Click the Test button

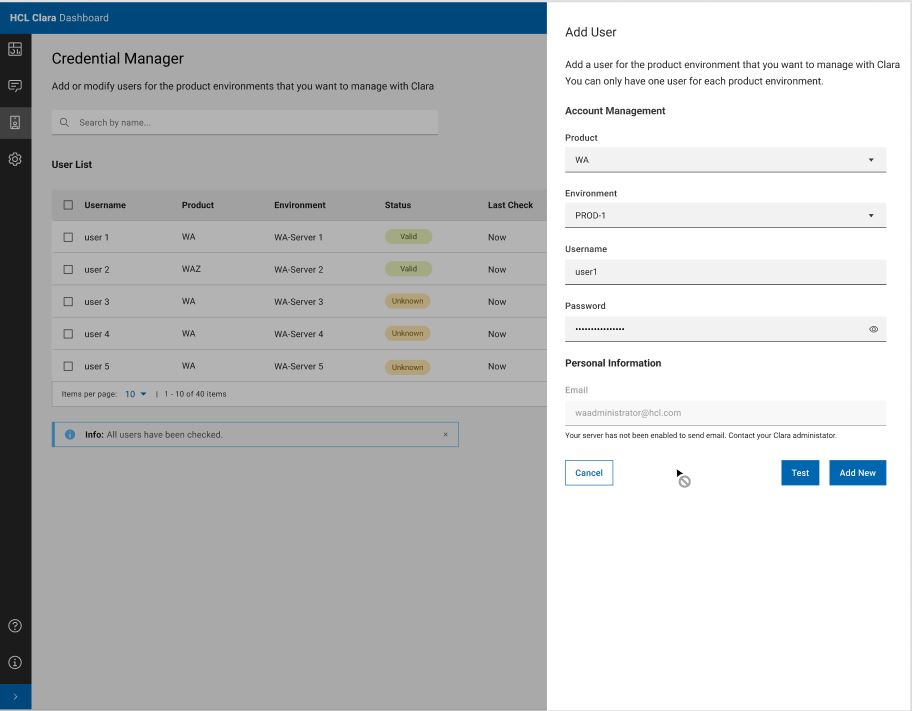click(800, 473)
